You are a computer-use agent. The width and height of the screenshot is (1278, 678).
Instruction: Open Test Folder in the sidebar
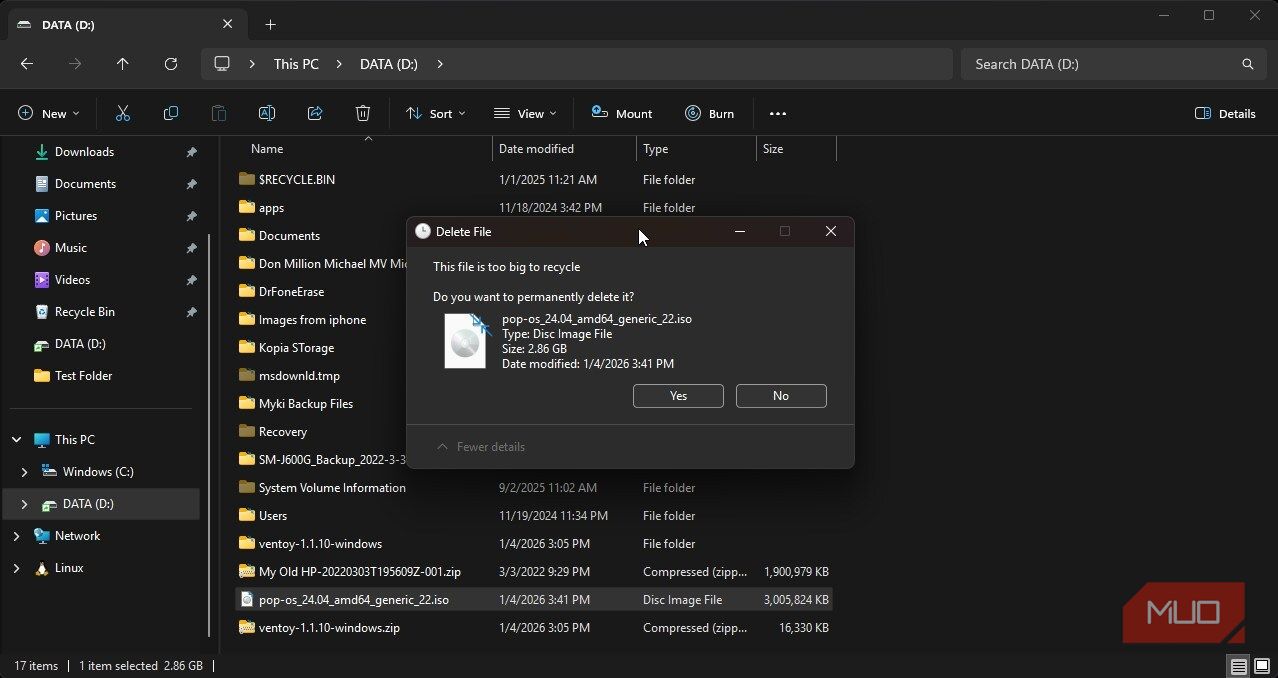point(83,376)
